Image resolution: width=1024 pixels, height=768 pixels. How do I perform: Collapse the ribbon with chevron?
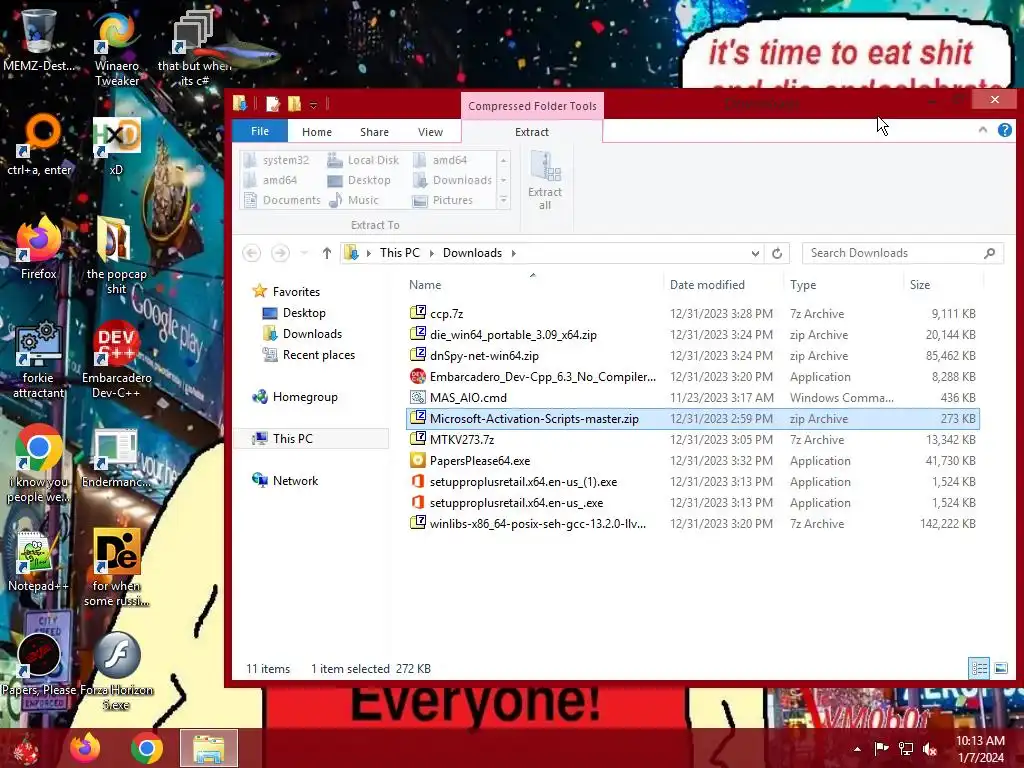tap(983, 130)
